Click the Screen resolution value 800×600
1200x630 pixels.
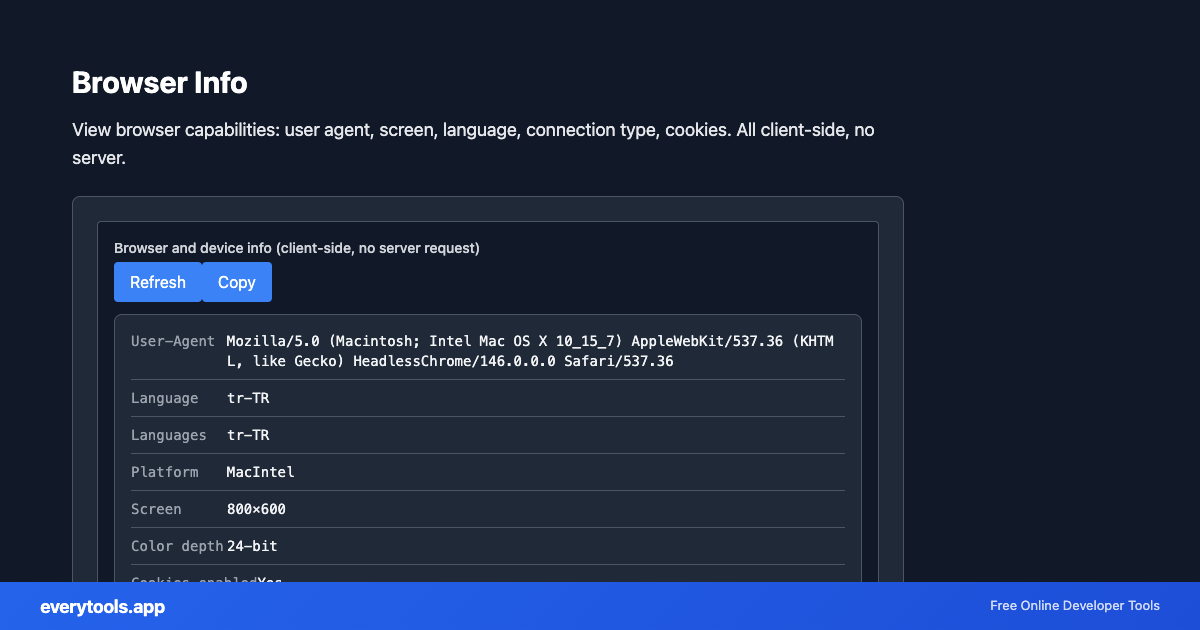[x=256, y=509]
